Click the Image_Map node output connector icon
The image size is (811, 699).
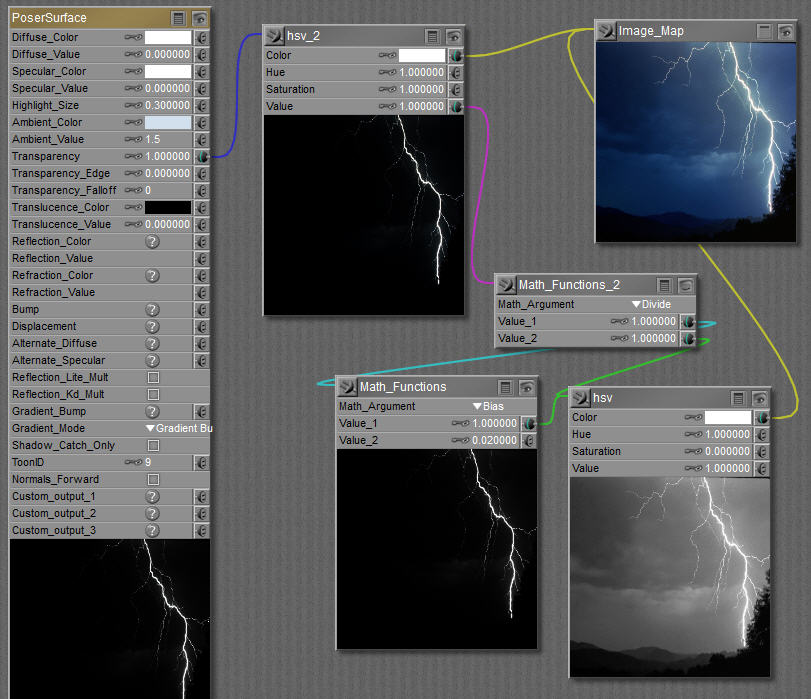pyautogui.click(x=607, y=31)
